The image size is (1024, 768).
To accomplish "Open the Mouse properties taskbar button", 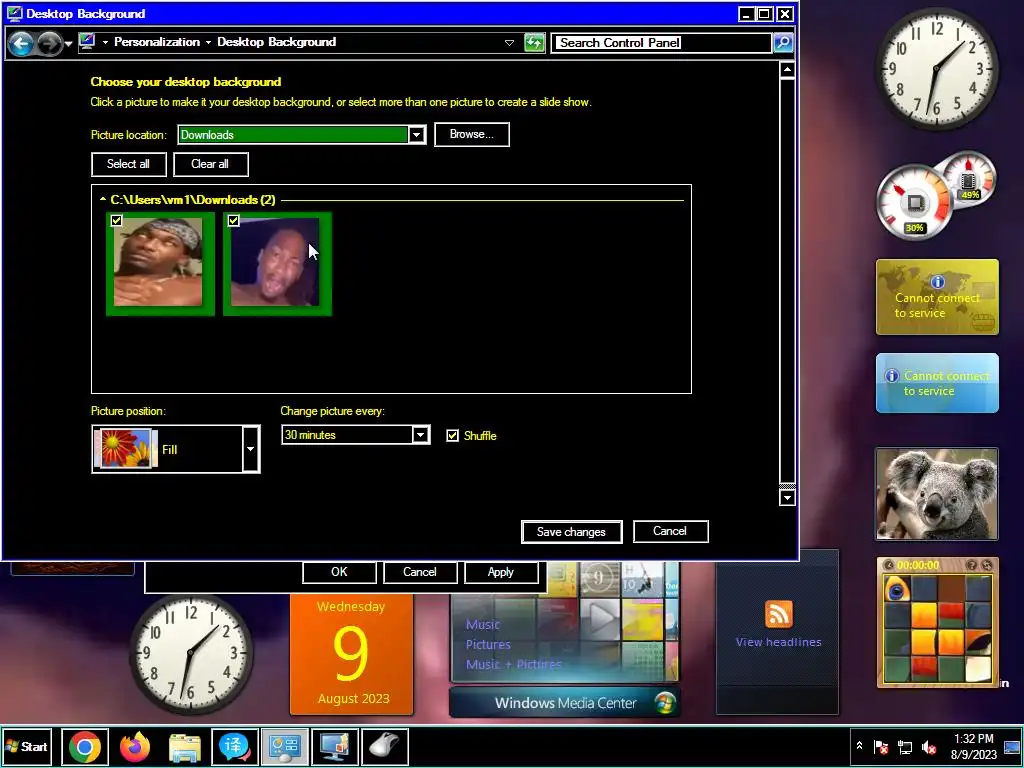I will [x=385, y=746].
